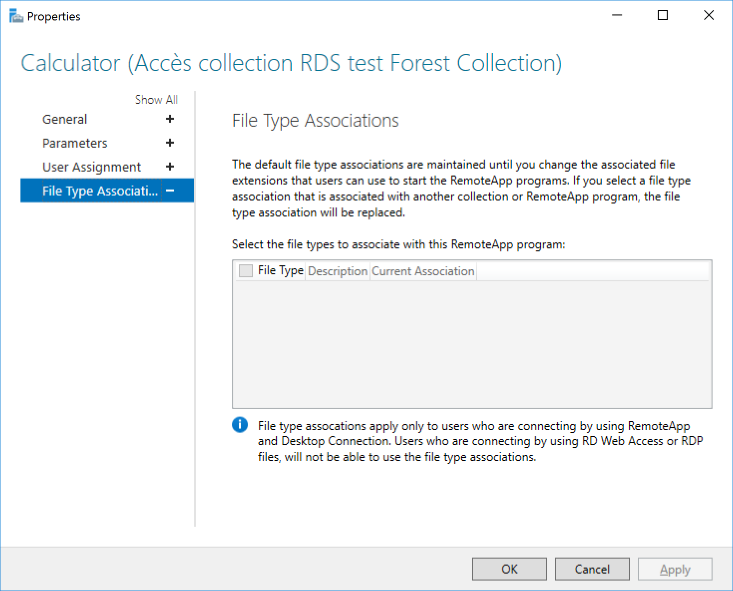733x591 pixels.
Task: Click the Show All link
Action: click(156, 100)
